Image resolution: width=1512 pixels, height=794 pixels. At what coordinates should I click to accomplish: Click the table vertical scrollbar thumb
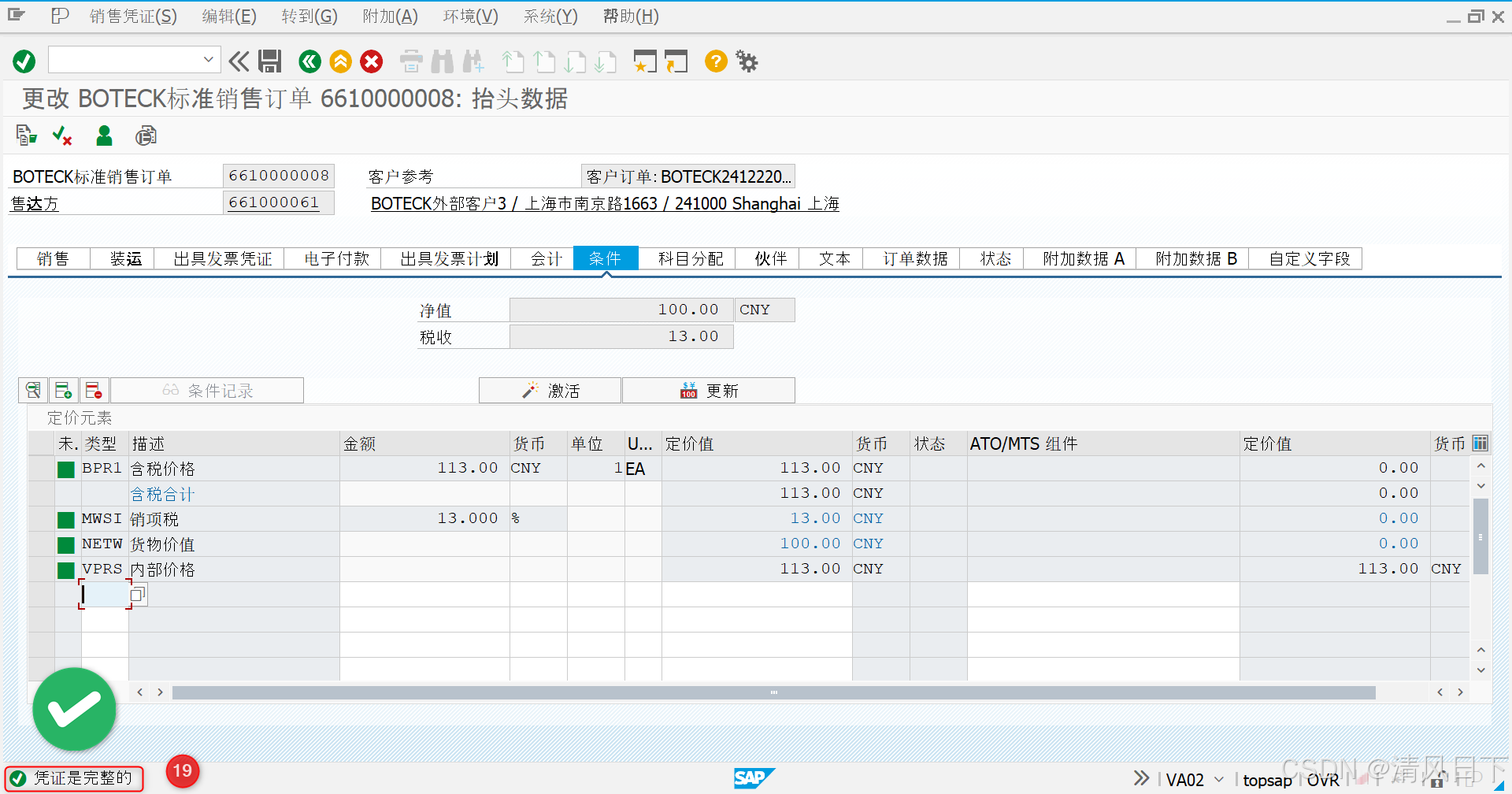(1480, 536)
